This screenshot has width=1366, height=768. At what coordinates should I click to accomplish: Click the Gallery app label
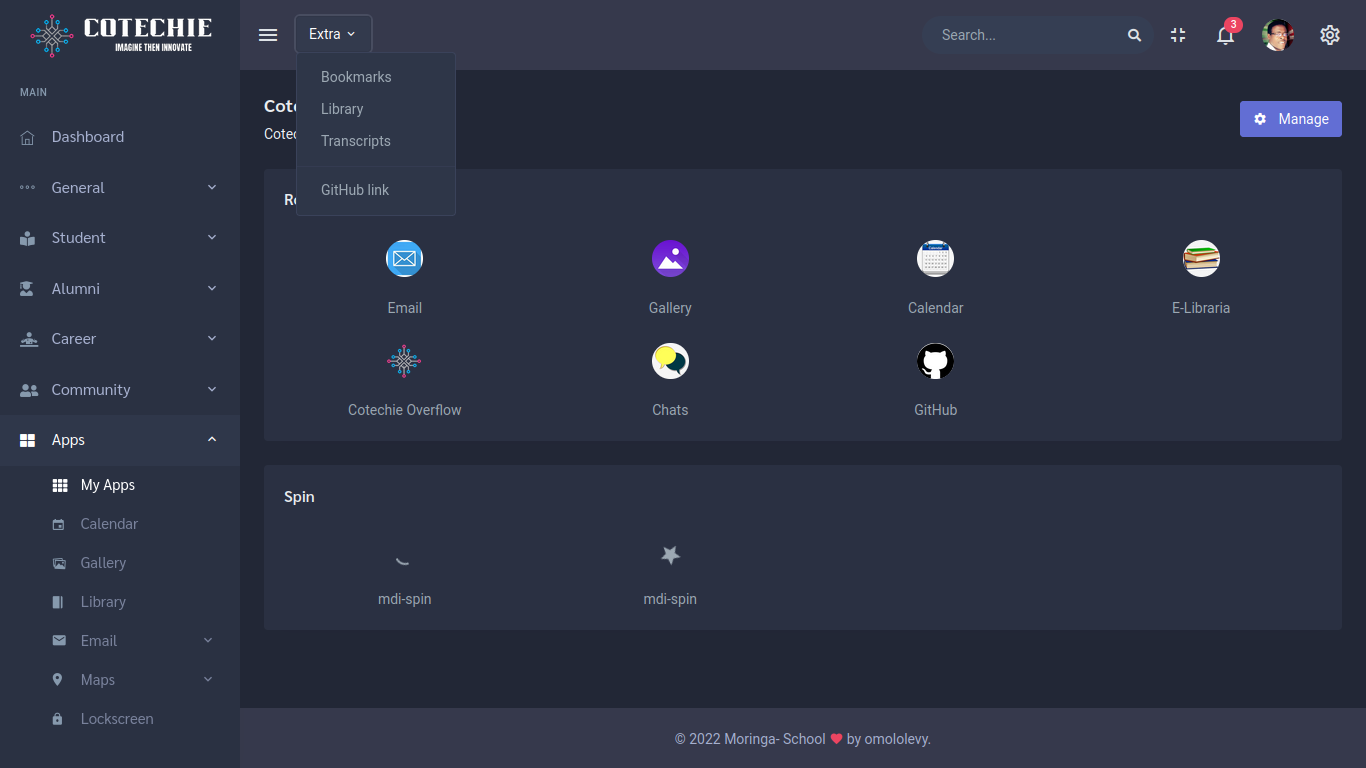click(670, 308)
